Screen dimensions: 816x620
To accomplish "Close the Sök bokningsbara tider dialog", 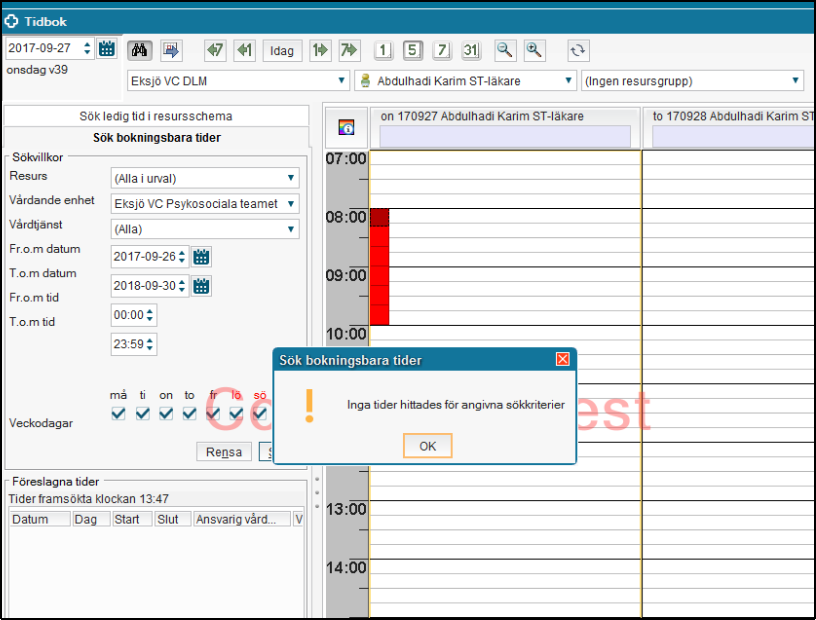I will (563, 359).
